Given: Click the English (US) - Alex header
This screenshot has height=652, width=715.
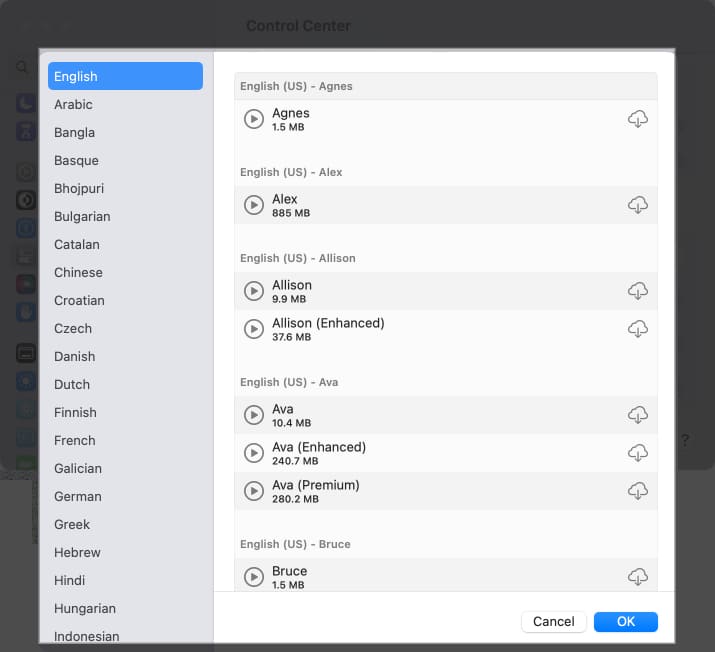Looking at the screenshot, I should pos(291,172).
